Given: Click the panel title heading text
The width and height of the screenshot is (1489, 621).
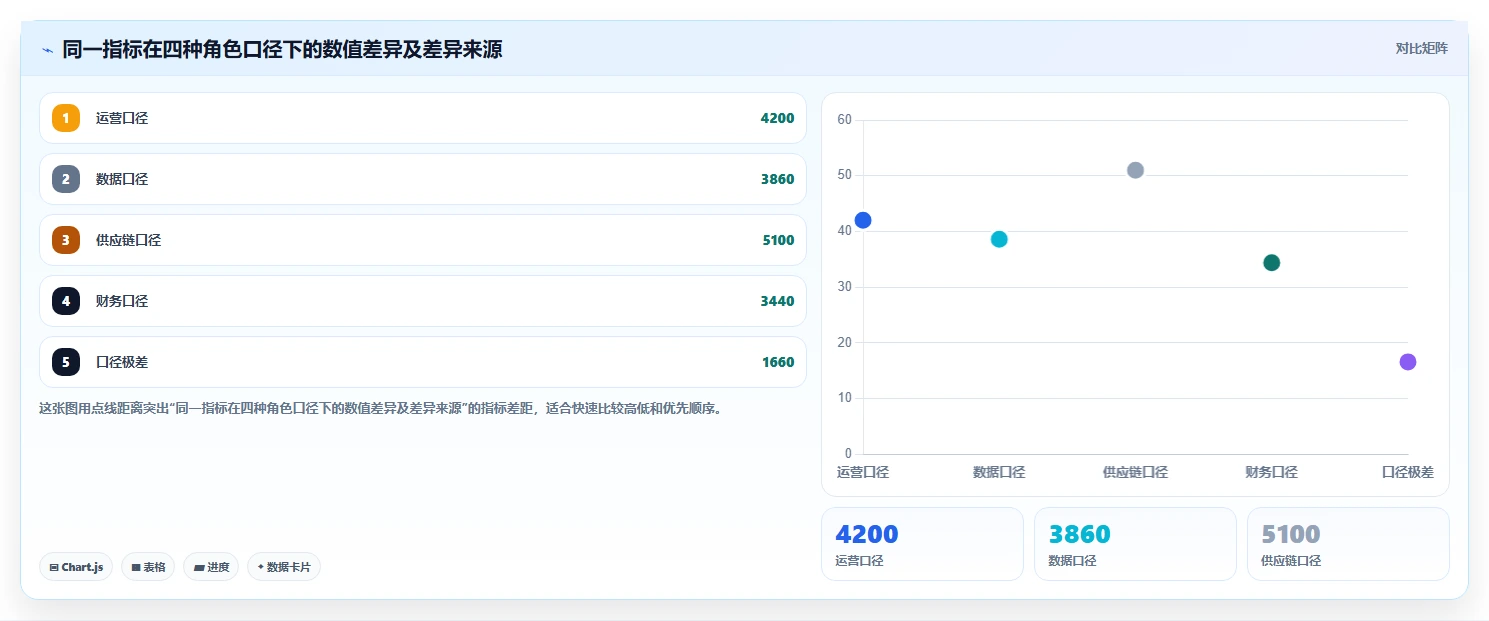Looking at the screenshot, I should tap(282, 49).
